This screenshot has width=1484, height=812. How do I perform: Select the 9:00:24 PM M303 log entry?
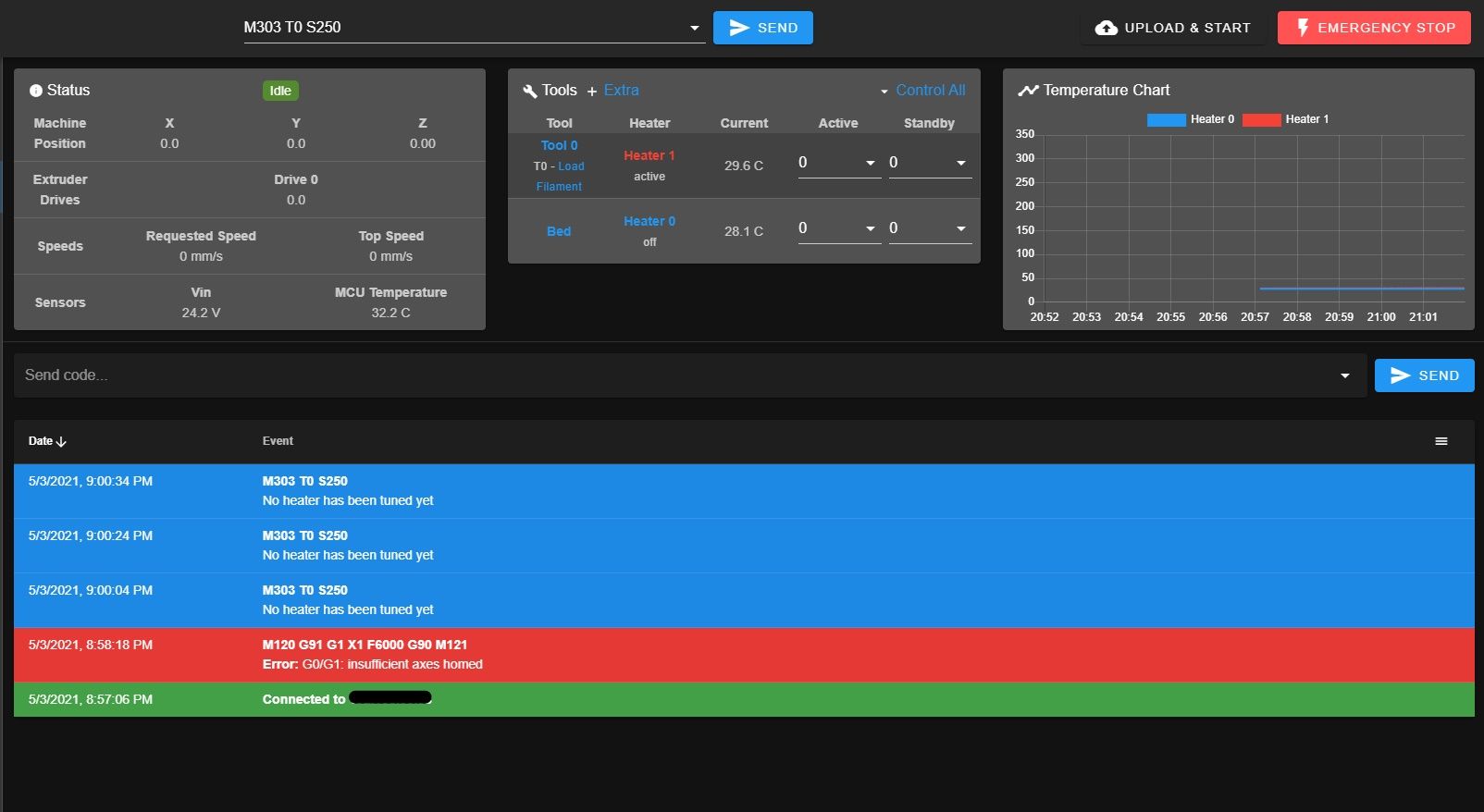coord(744,546)
